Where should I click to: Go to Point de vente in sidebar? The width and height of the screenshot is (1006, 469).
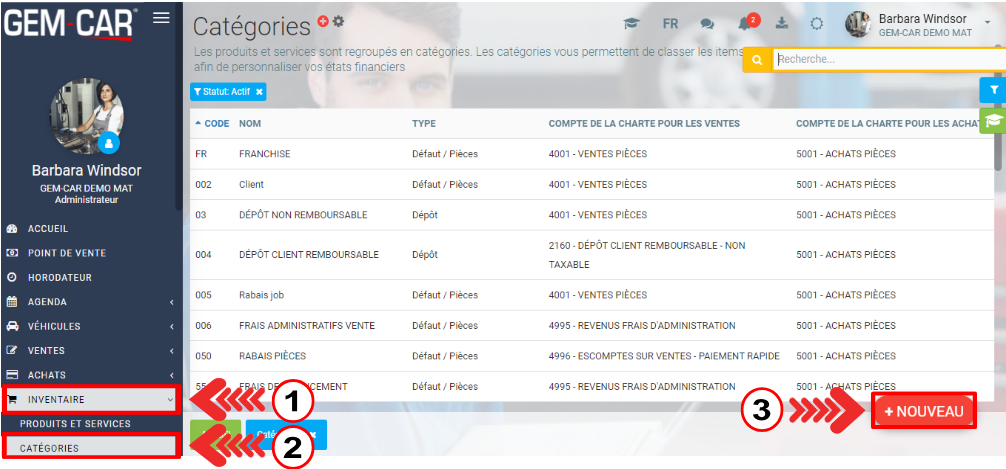coord(66,253)
